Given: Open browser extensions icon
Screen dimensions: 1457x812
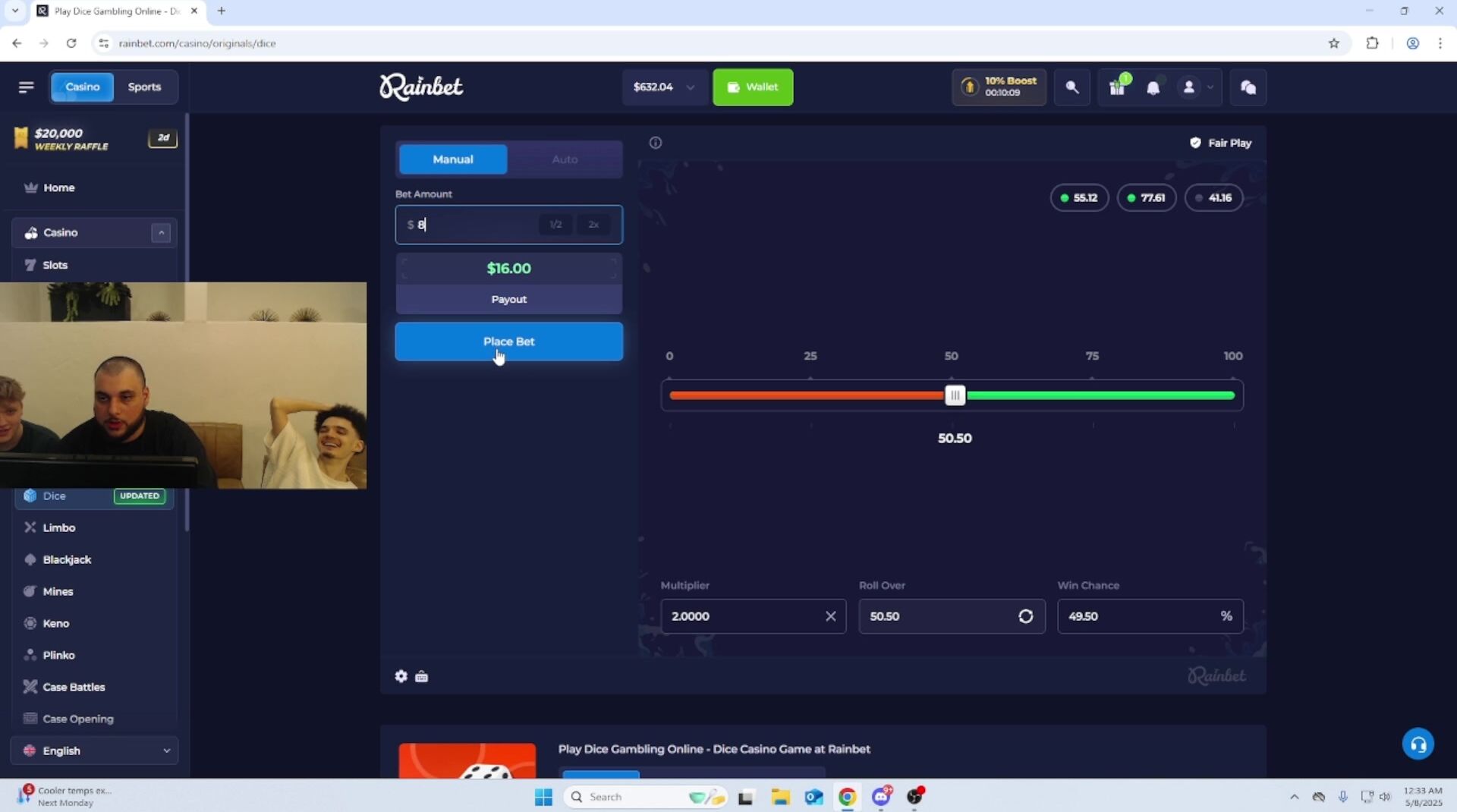Looking at the screenshot, I should click(x=1372, y=43).
